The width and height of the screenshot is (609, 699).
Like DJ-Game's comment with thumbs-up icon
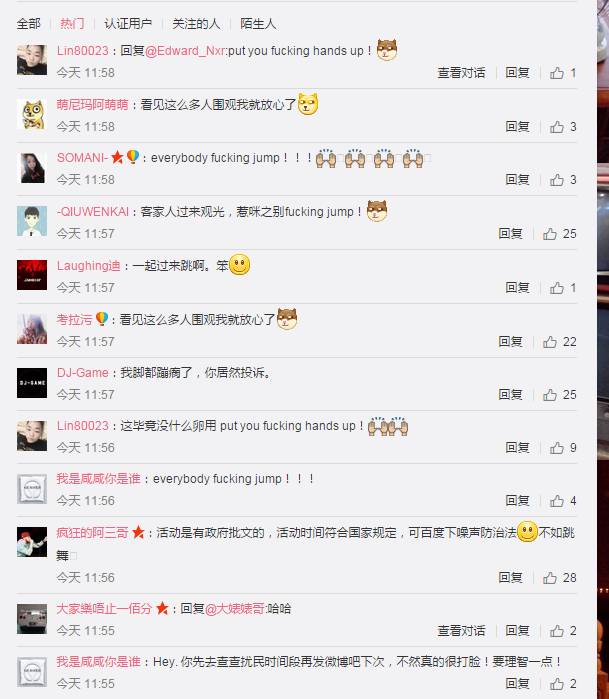click(550, 395)
